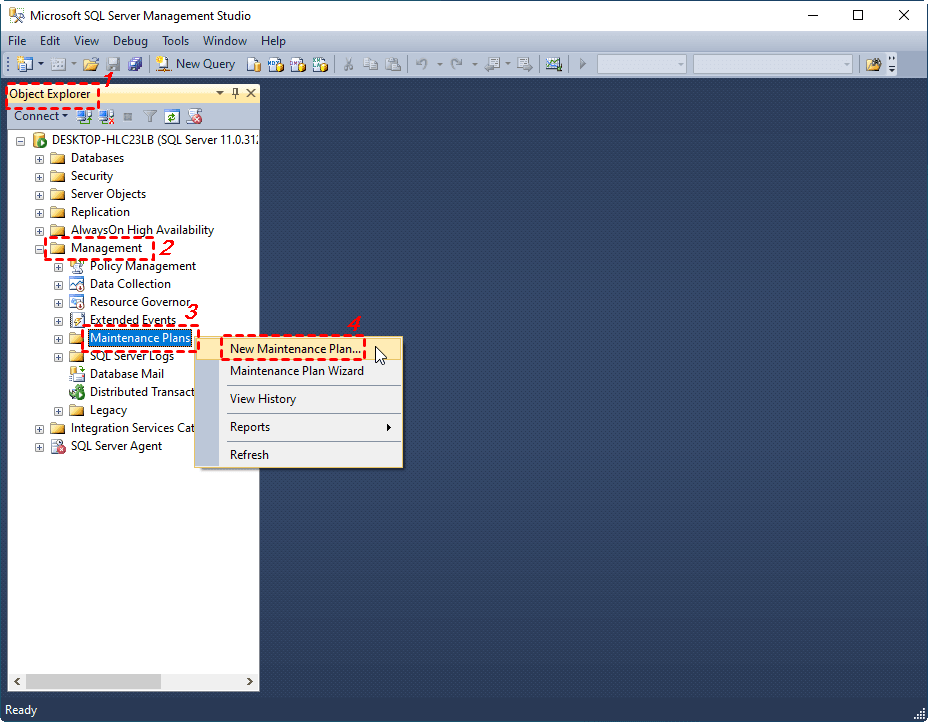This screenshot has height=722, width=928.
Task: Click the New MDX Query icon
Action: pyautogui.click(x=275, y=63)
